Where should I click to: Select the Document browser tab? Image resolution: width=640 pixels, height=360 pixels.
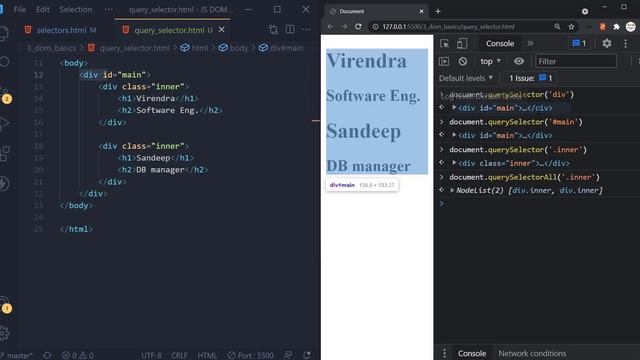pos(376,11)
